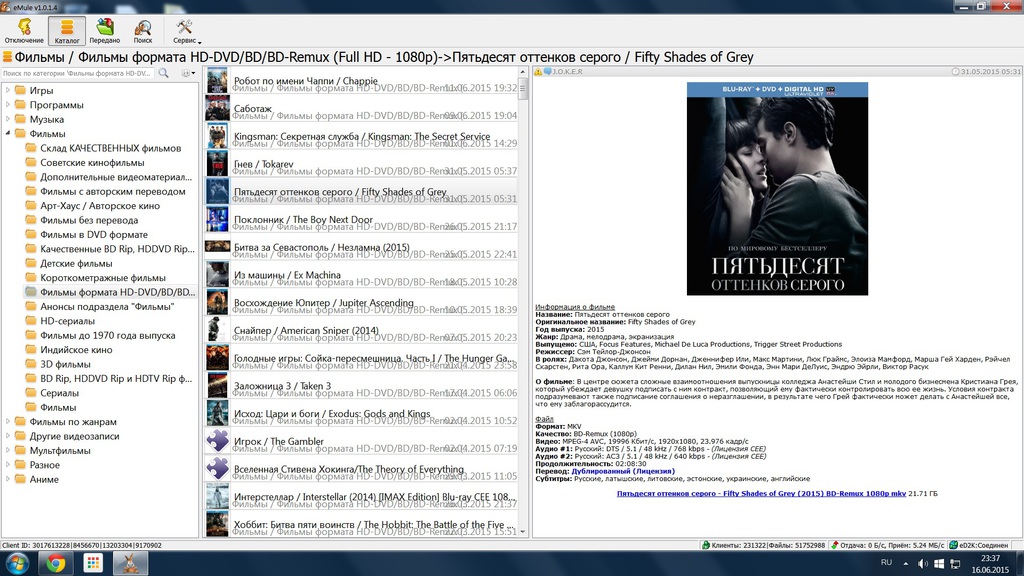The image size is (1024, 576).
Task: Select Фильмы с авторским переводом folder
Action: [x=112, y=191]
